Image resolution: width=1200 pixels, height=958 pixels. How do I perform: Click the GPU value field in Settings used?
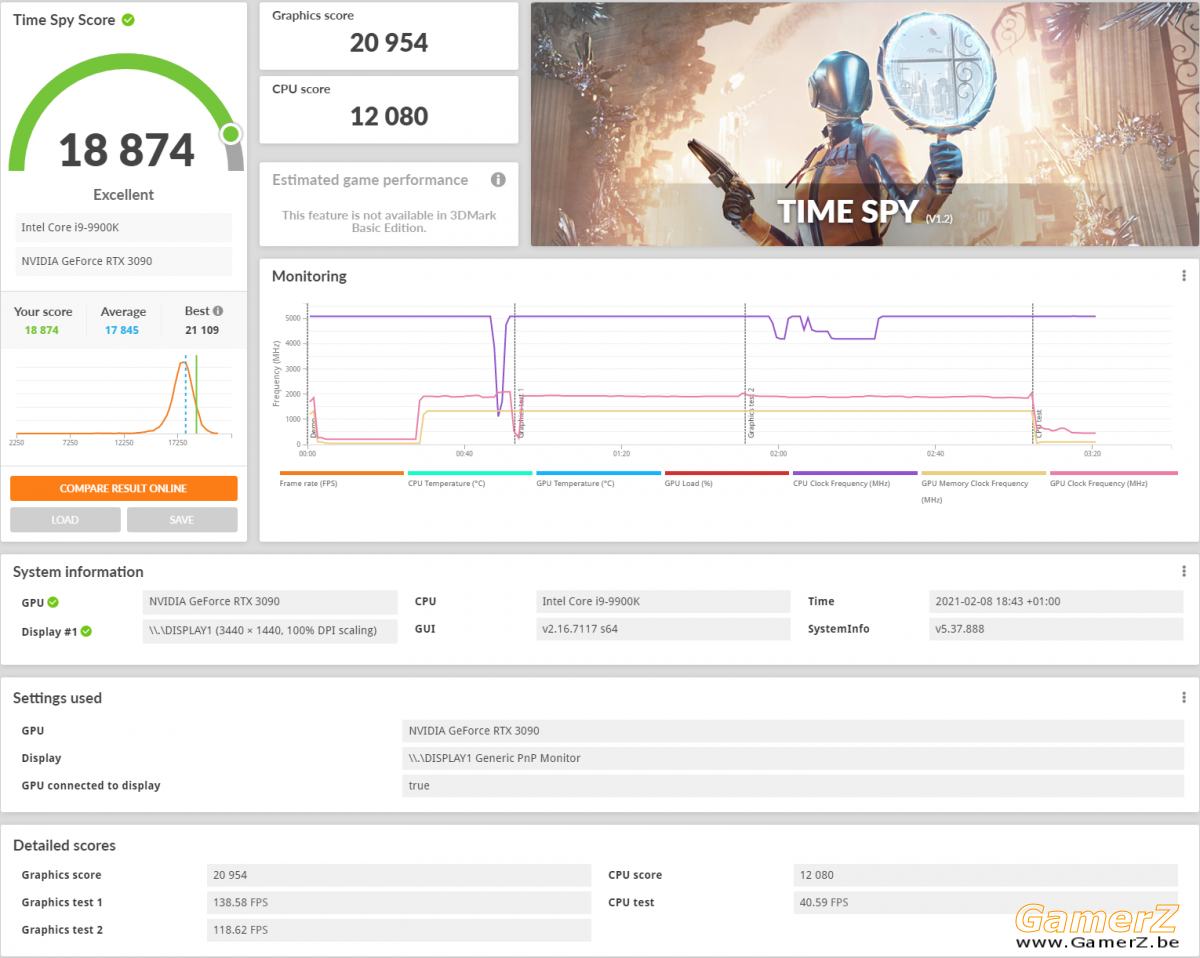[793, 730]
